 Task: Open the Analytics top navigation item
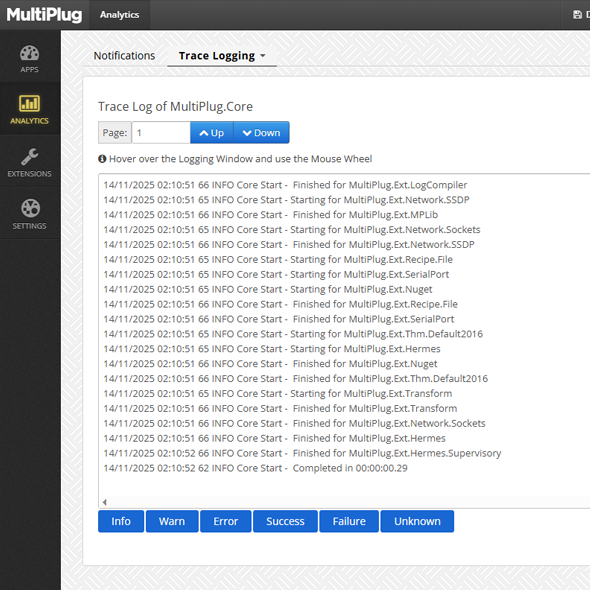tap(119, 15)
